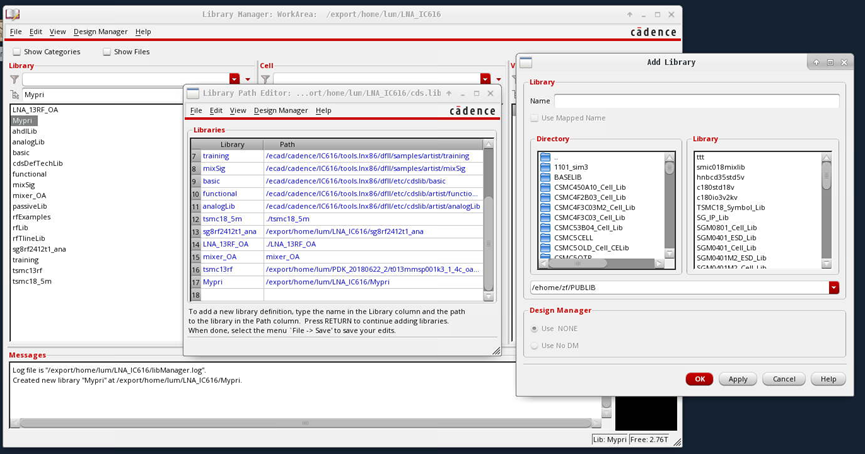Click the Messages horizontal scrollbar
Viewport: 865px width, 454px height.
pyautogui.click(x=306, y=423)
